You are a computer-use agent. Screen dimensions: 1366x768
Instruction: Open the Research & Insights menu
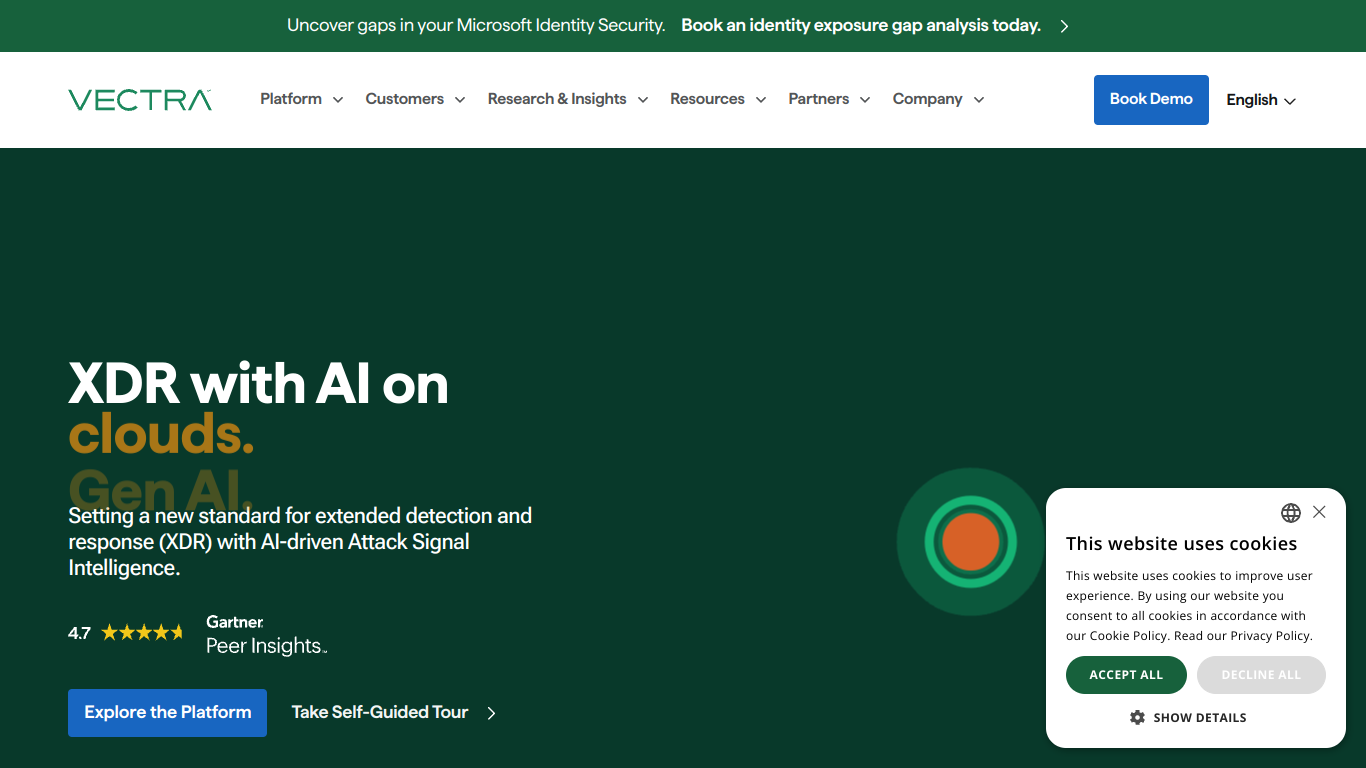point(557,99)
